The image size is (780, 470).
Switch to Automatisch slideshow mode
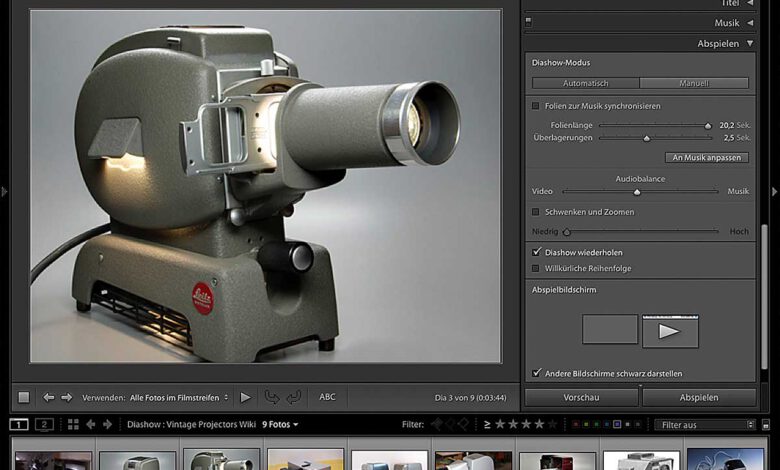click(x=585, y=83)
